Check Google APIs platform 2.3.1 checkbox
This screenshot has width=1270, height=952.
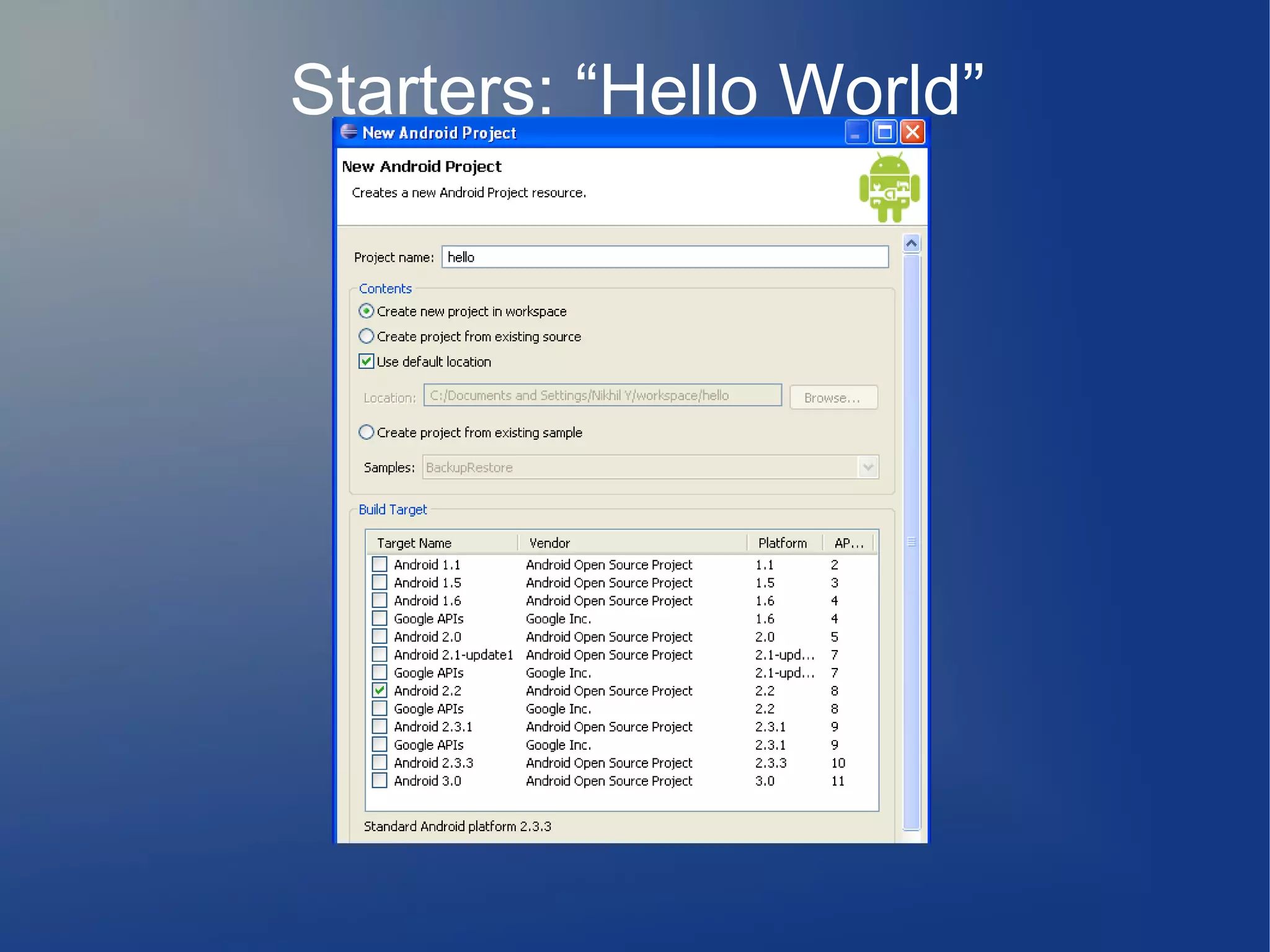[380, 744]
